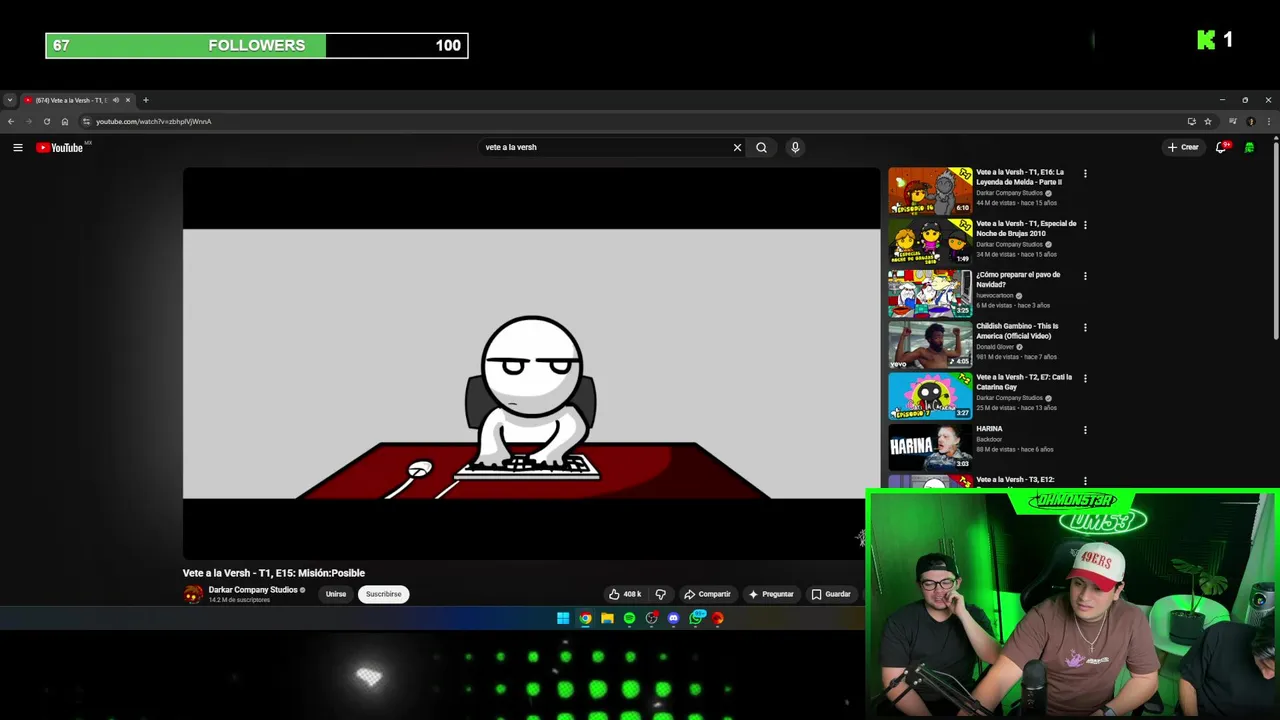Click the Unirse join button
The image size is (1280, 720).
click(x=335, y=594)
